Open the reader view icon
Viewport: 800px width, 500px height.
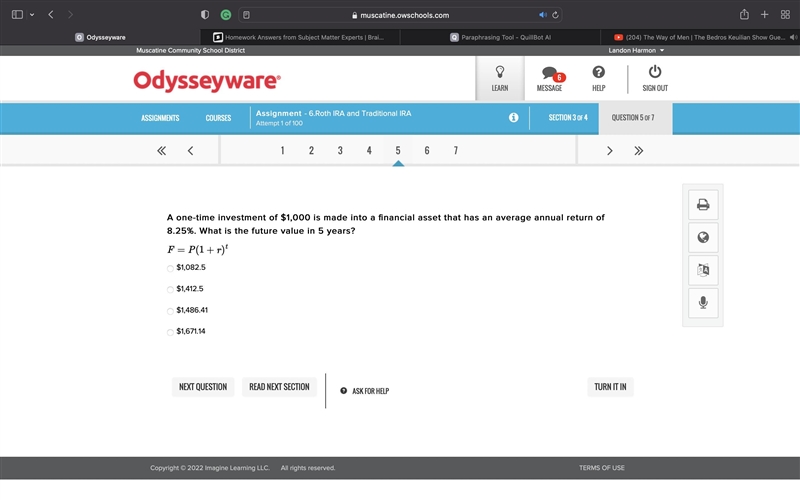(246, 15)
